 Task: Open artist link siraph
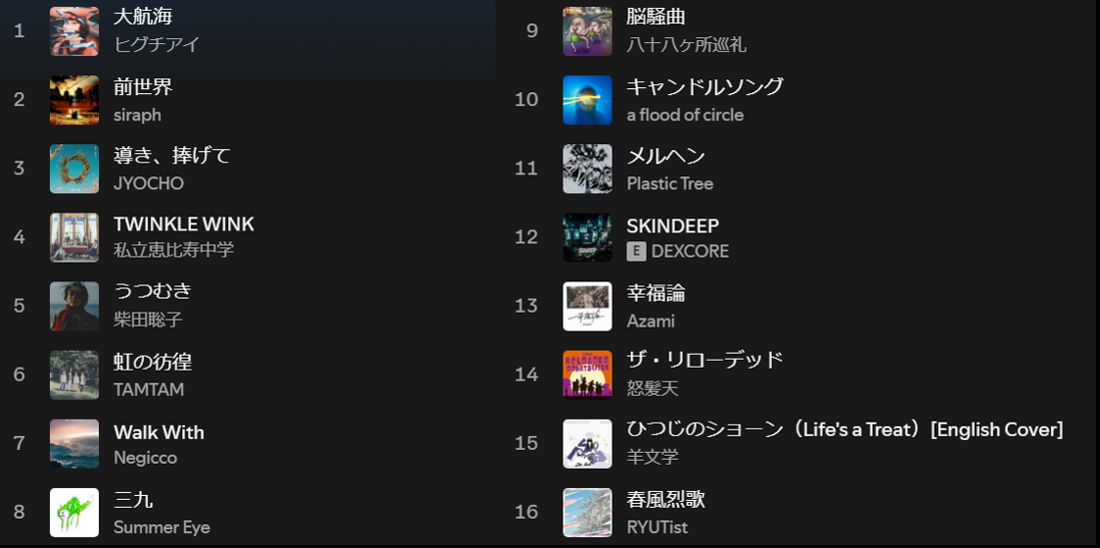tap(138, 114)
